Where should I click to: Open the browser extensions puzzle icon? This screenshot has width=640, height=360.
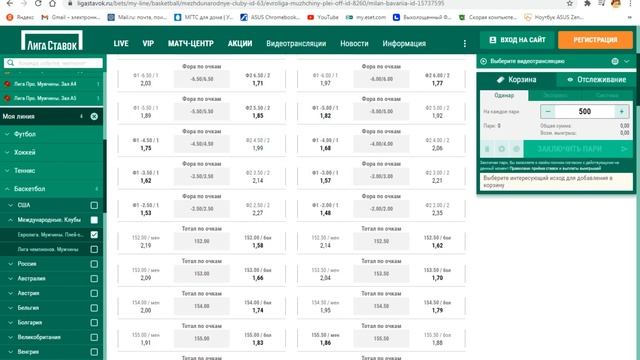pos(587,3)
